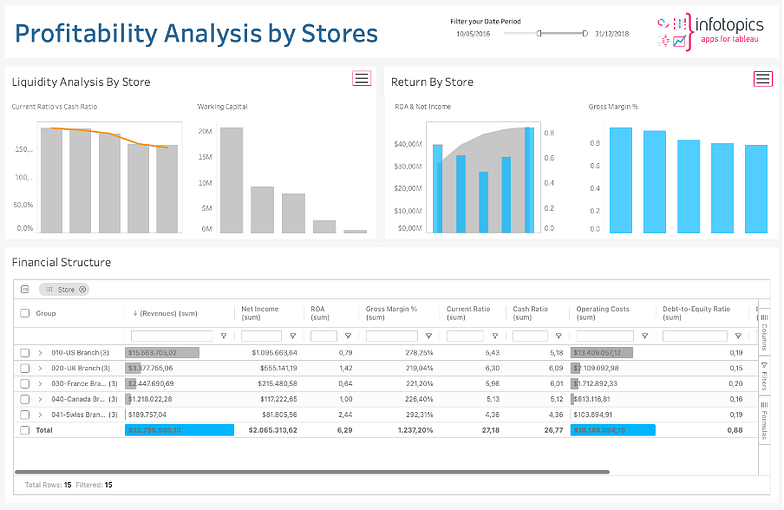Toggle the Group header select-all checkbox
784x510 pixels.
point(25,313)
